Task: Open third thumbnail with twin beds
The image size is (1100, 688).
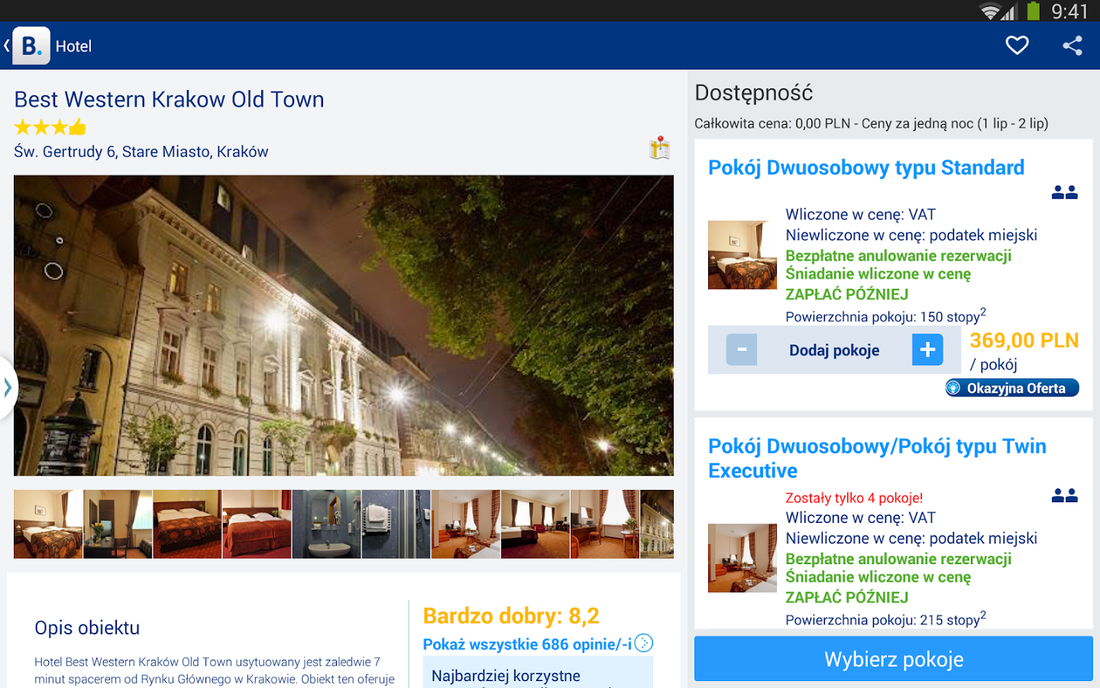Action: coord(187,524)
